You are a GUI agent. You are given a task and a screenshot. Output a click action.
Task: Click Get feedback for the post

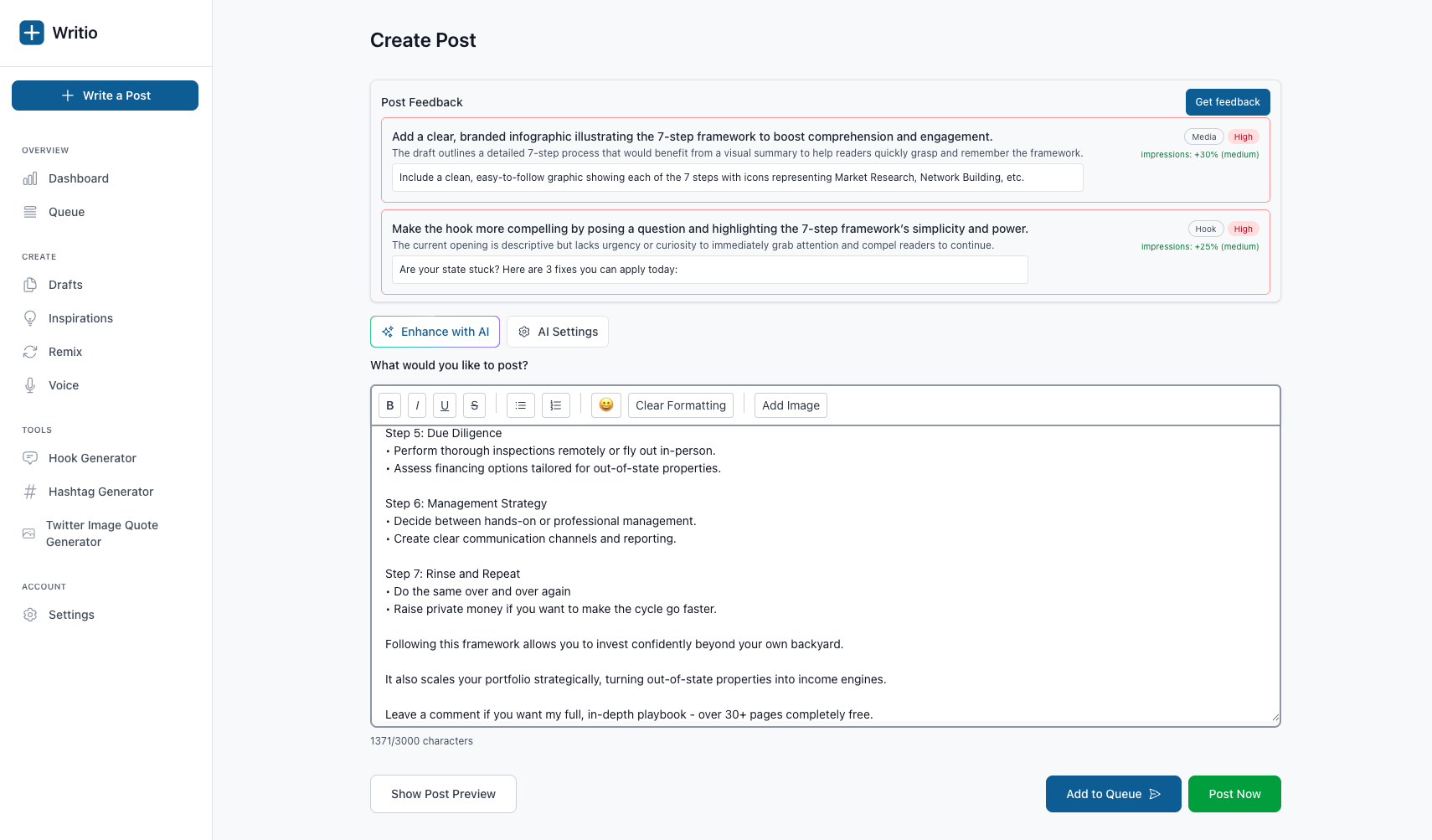1228,101
